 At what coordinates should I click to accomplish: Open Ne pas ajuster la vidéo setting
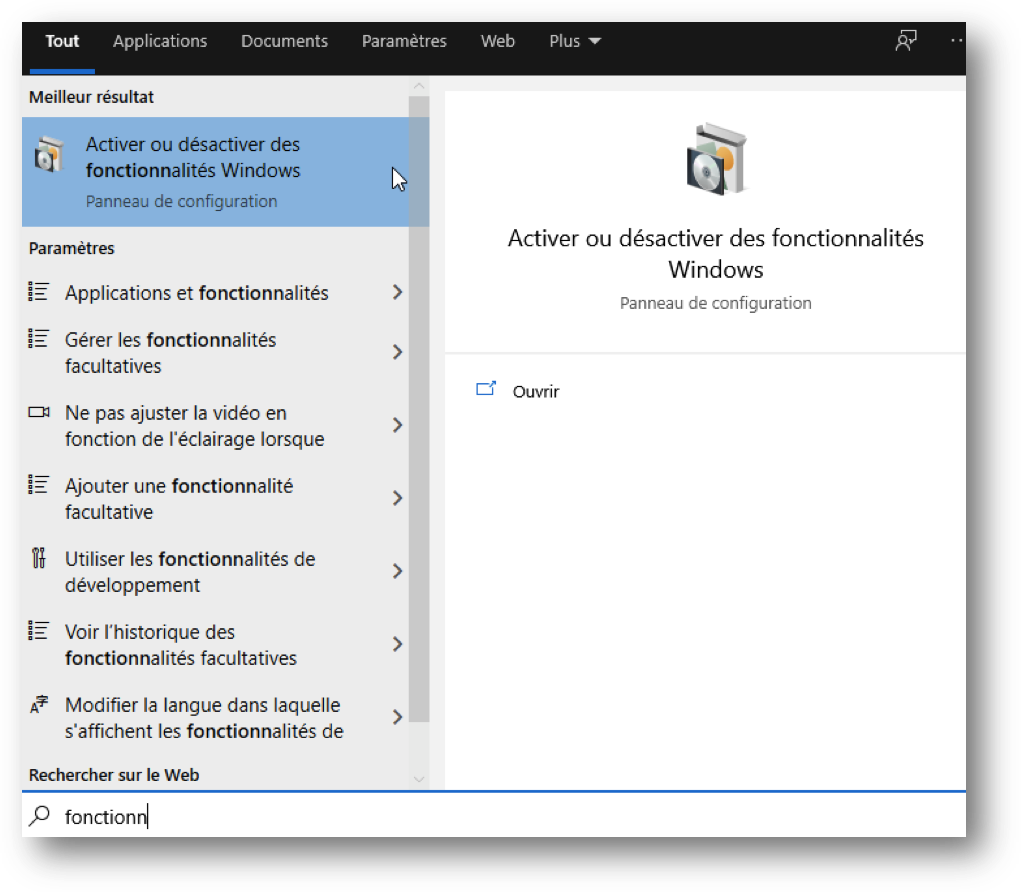[x=216, y=425]
